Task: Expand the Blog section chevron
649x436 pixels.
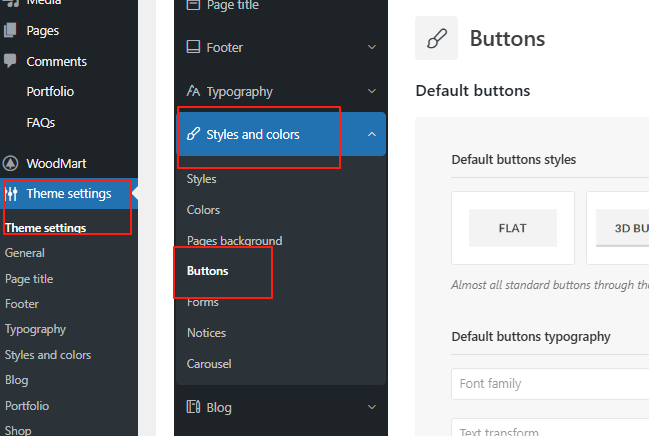Action: [x=372, y=407]
